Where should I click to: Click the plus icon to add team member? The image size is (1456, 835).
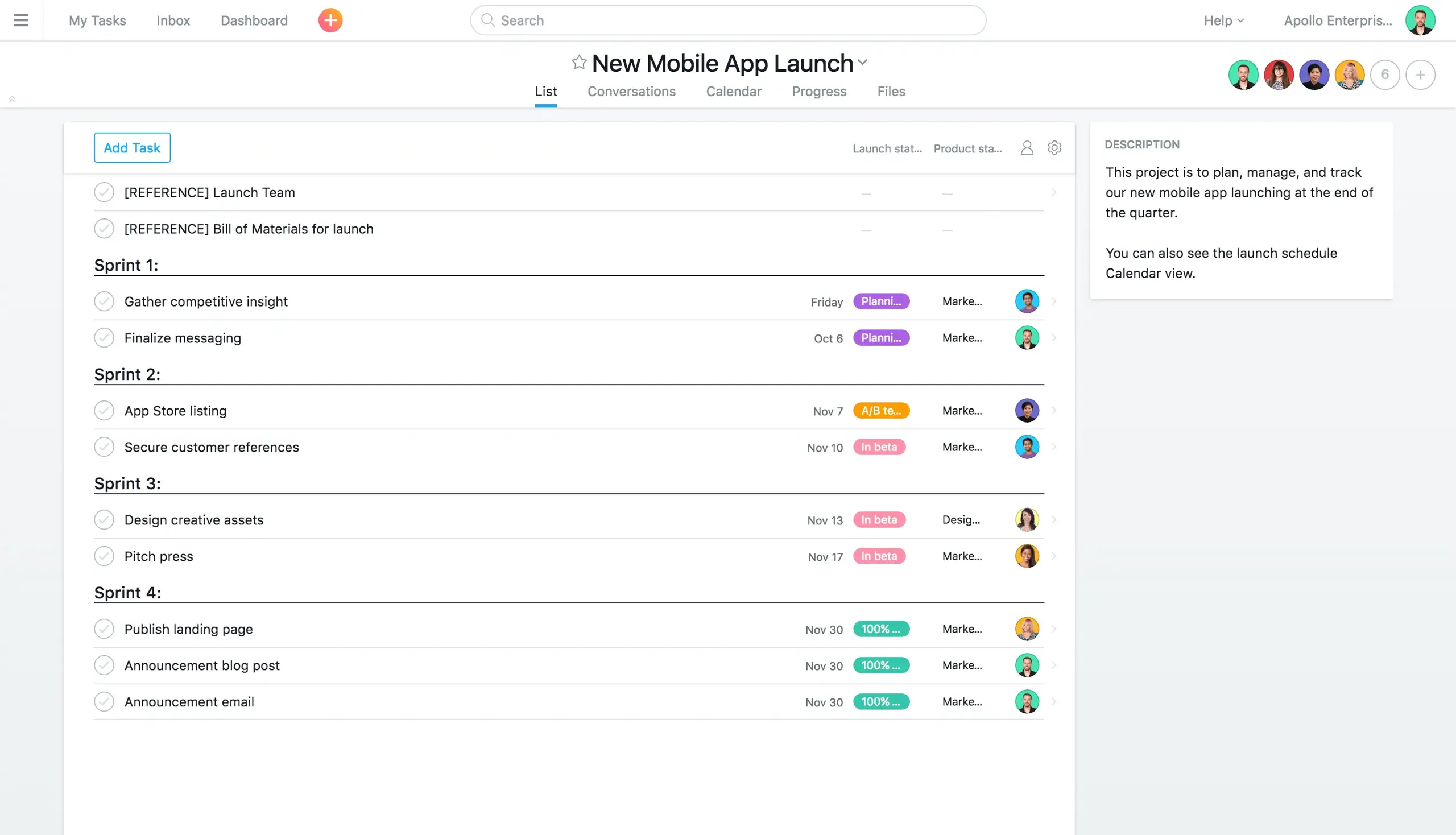click(1421, 74)
